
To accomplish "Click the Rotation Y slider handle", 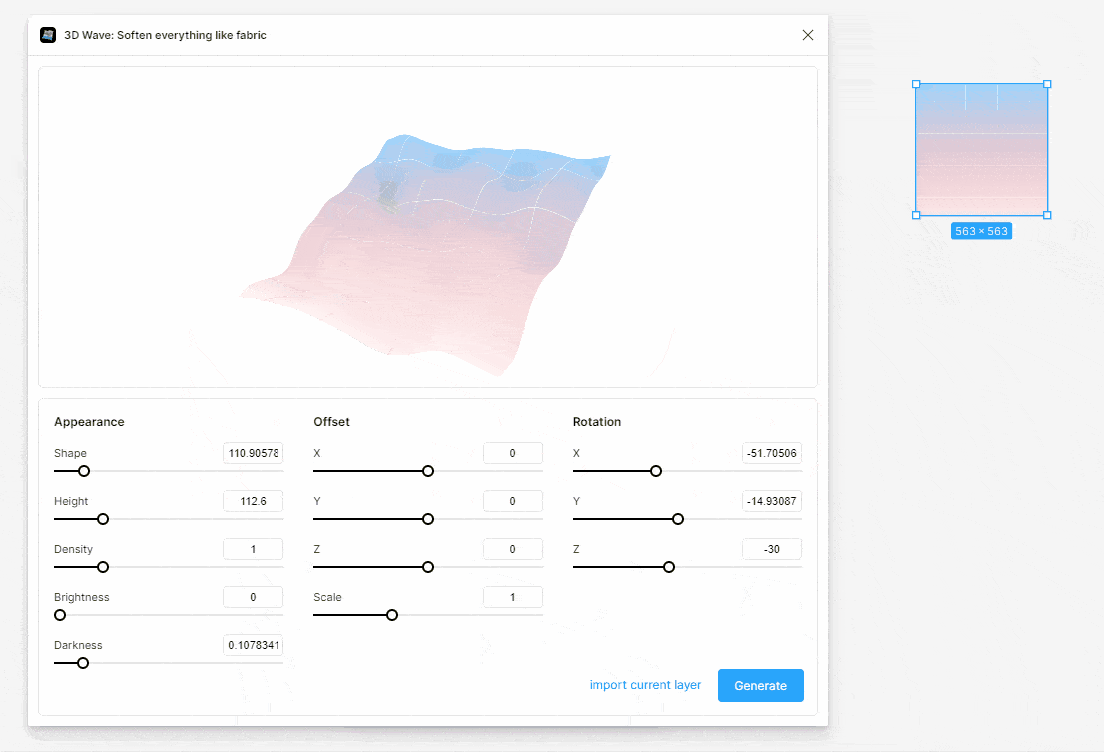I will pyautogui.click(x=678, y=519).
